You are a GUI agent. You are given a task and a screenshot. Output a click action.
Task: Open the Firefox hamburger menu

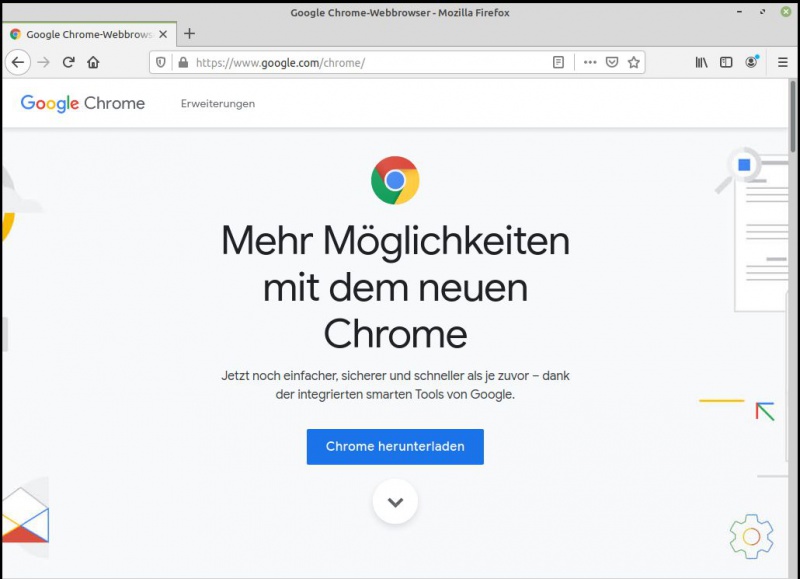783,62
